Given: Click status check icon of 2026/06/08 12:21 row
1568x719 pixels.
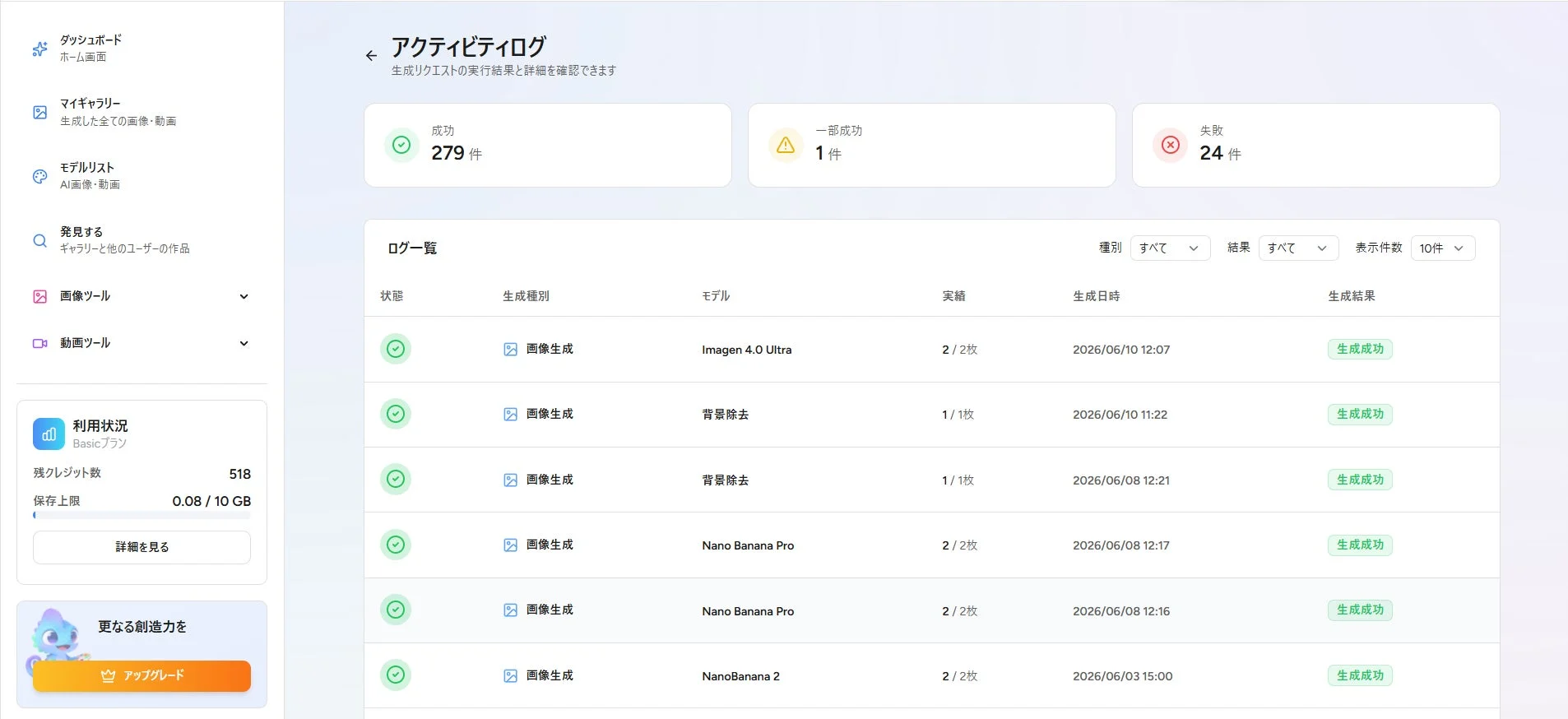Looking at the screenshot, I should 396,479.
